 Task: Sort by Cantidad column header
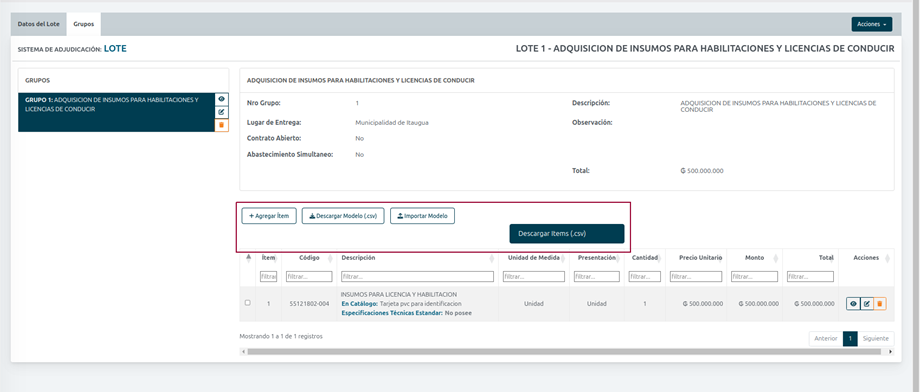pos(645,258)
